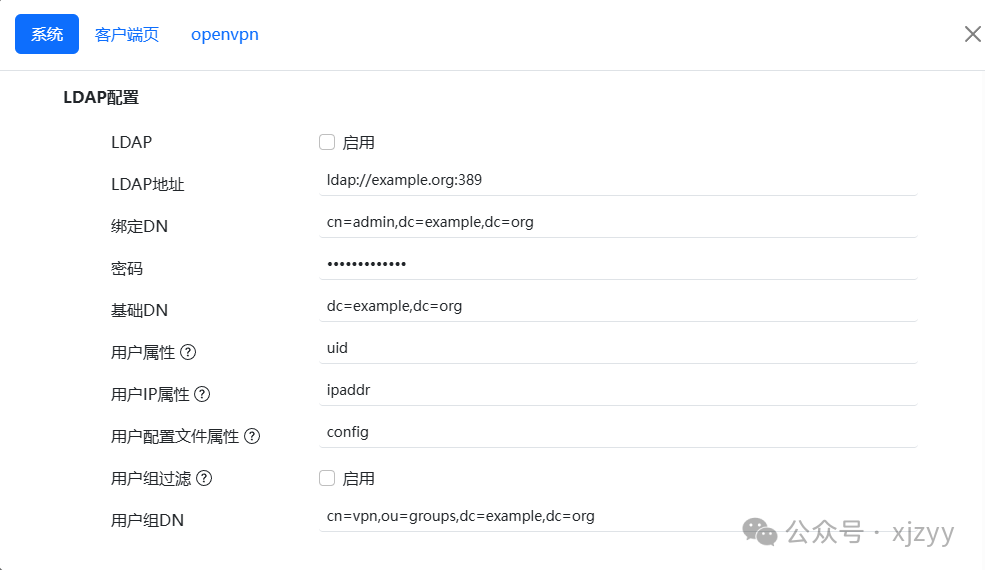Focus the 用户组DN input field

(x=618, y=516)
